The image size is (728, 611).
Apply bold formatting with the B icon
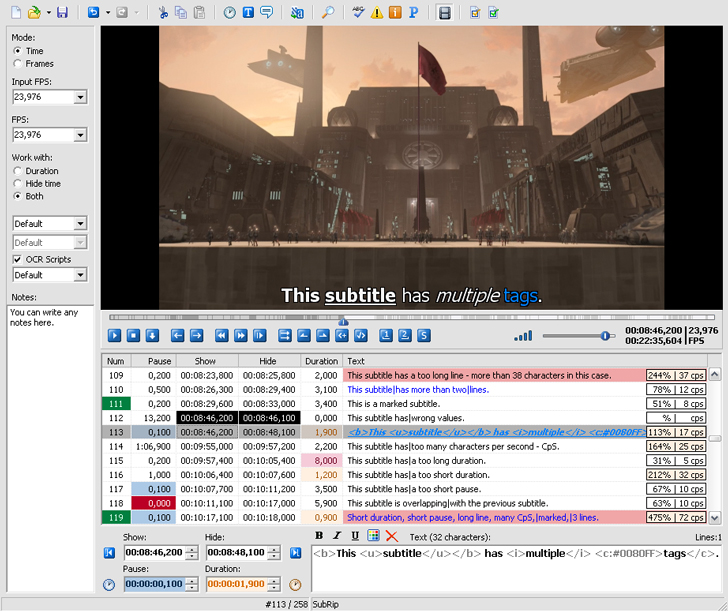click(x=319, y=536)
